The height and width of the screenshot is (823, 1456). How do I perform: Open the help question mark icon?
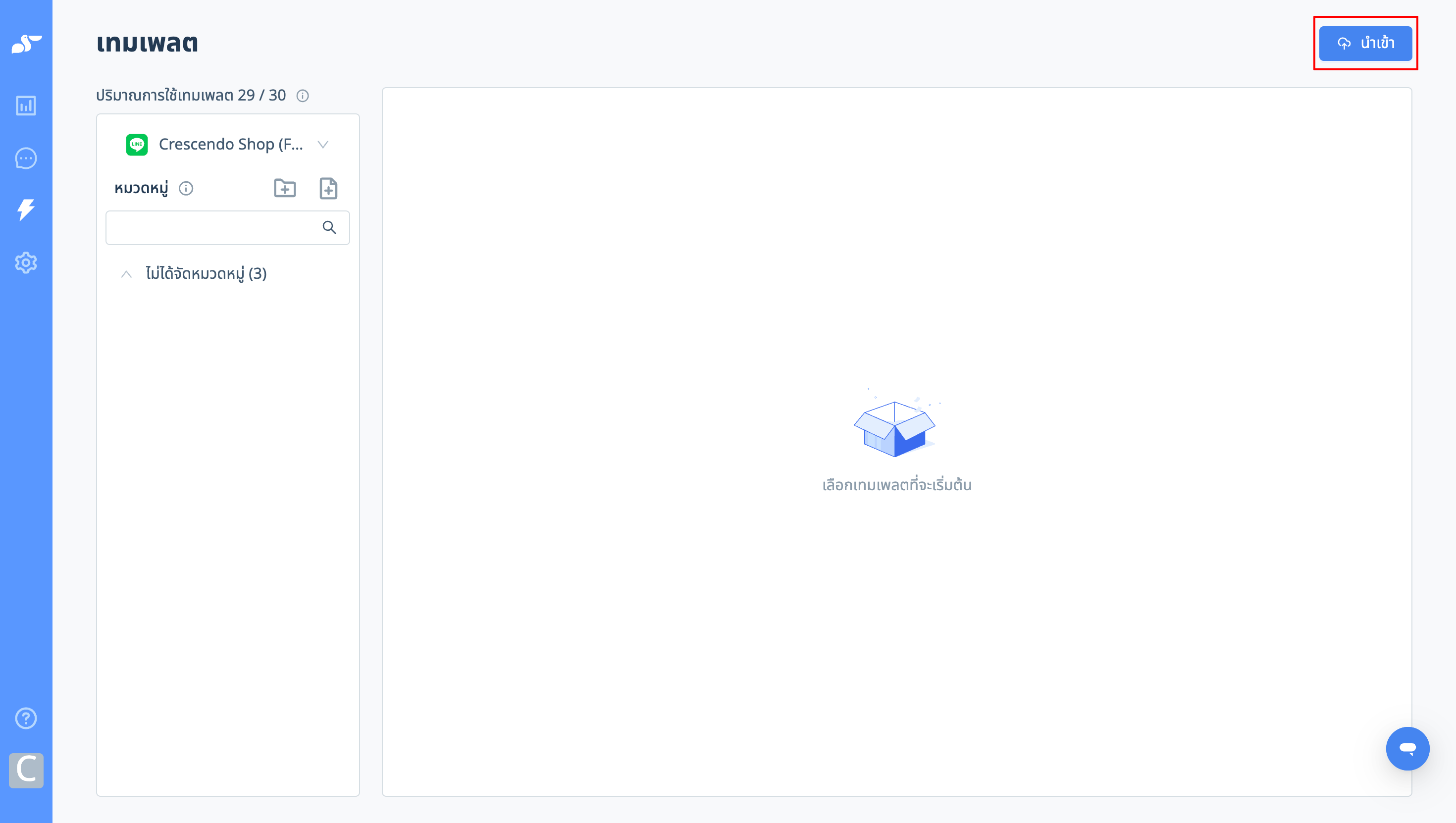coord(26,718)
